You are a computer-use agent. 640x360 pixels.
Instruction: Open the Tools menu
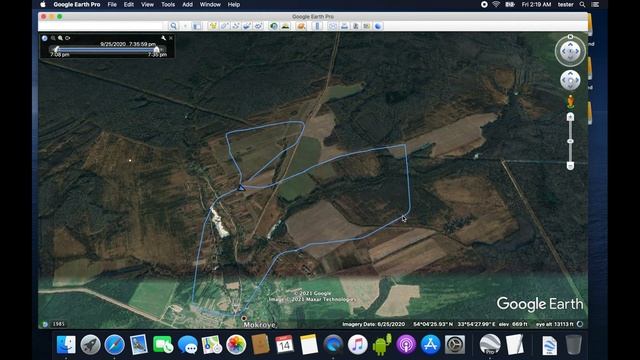pos(168,4)
